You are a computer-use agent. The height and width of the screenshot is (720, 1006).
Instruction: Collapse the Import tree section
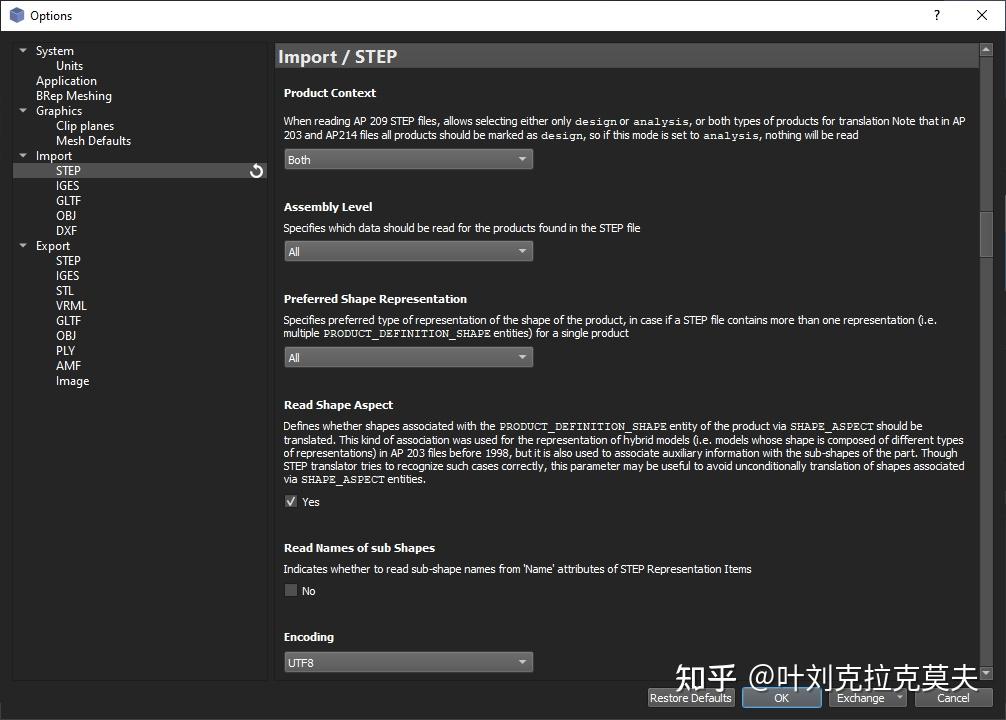tap(22, 155)
